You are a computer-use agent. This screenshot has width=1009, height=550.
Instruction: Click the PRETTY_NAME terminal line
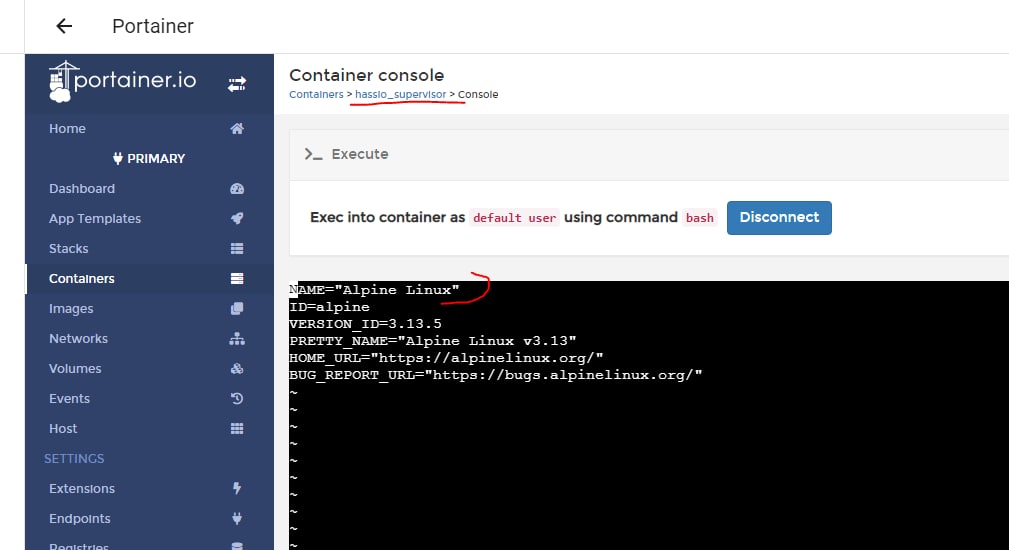(432, 340)
